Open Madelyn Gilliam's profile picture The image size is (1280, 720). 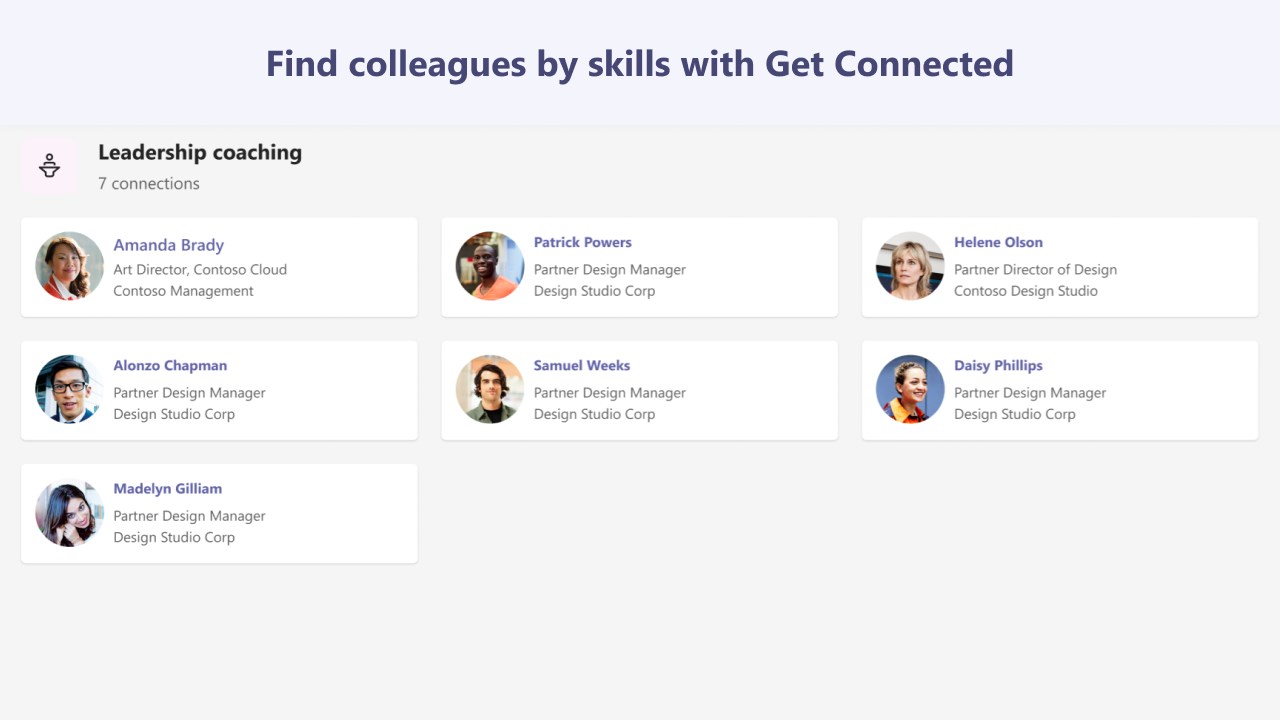tap(70, 512)
